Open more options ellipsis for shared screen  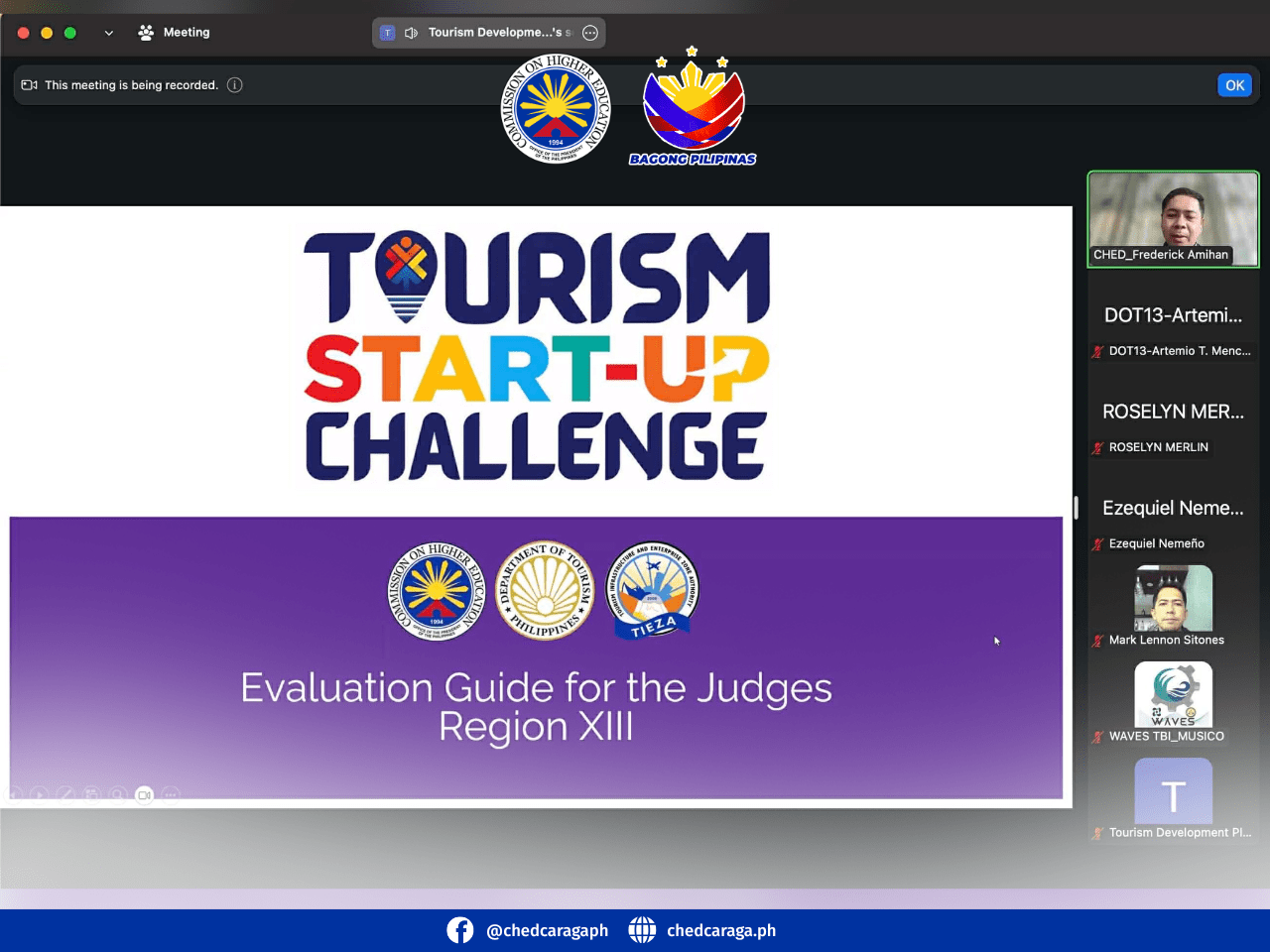[x=590, y=33]
